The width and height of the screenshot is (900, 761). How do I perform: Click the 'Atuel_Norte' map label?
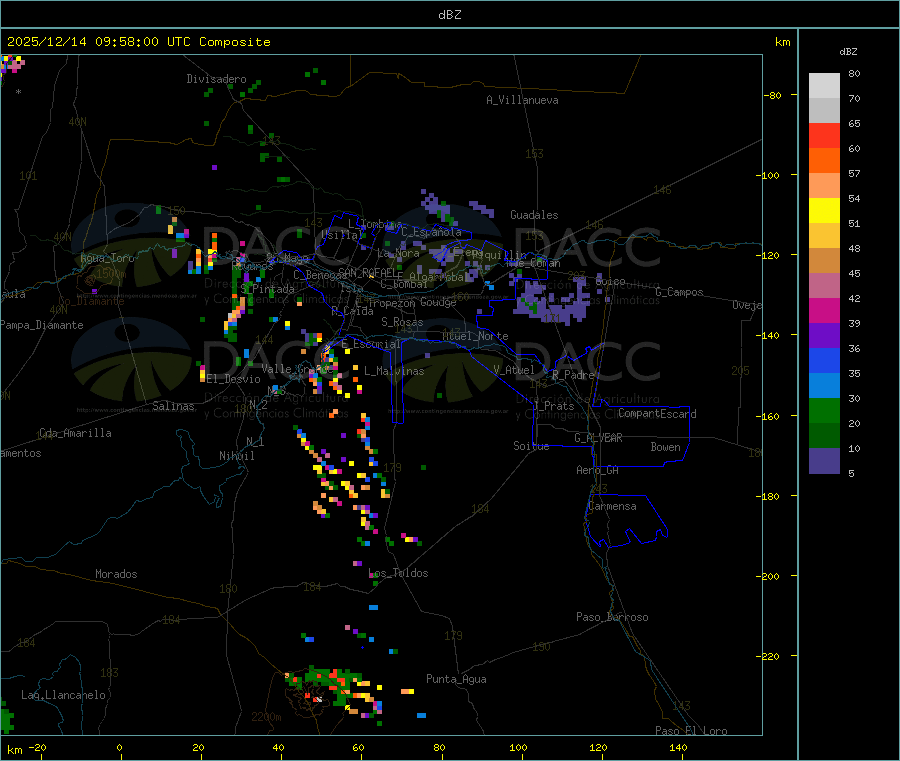pos(475,336)
